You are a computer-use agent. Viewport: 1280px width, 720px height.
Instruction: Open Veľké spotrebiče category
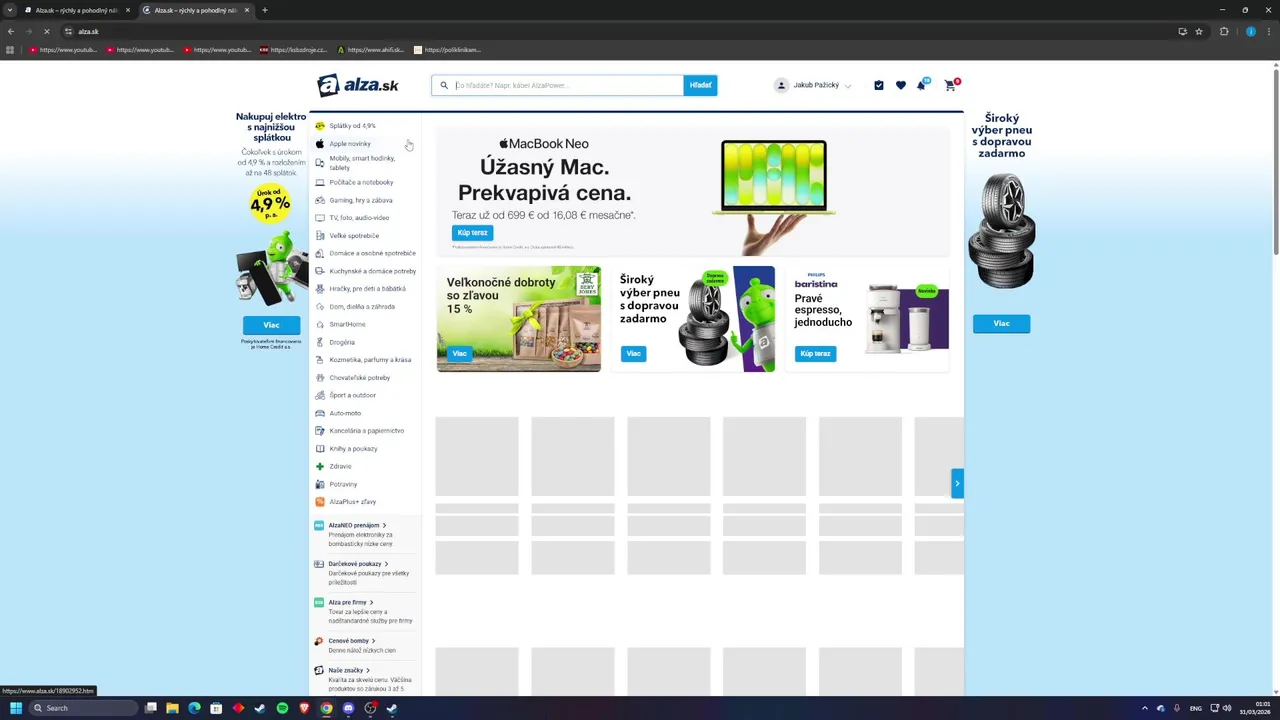click(x=354, y=236)
